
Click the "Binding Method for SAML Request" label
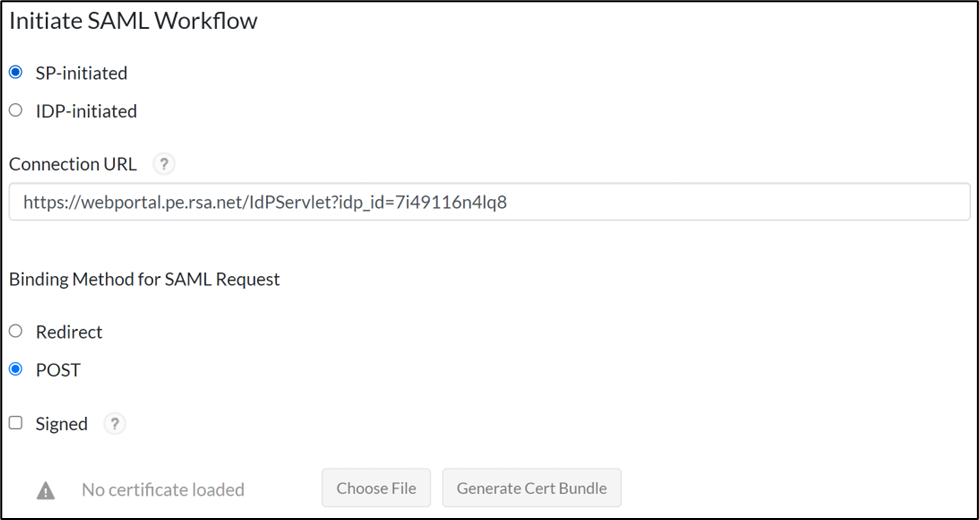144,279
